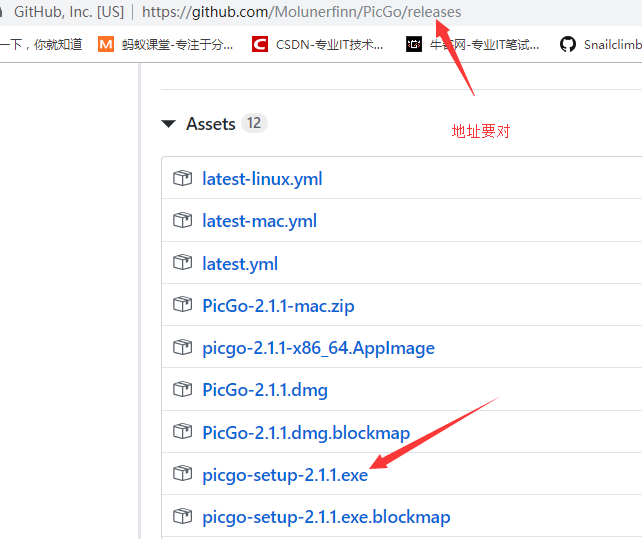Click the package icon beside picgo-setup-2.1.1.exe.blockmap
The width and height of the screenshot is (642, 539).
[x=182, y=516]
